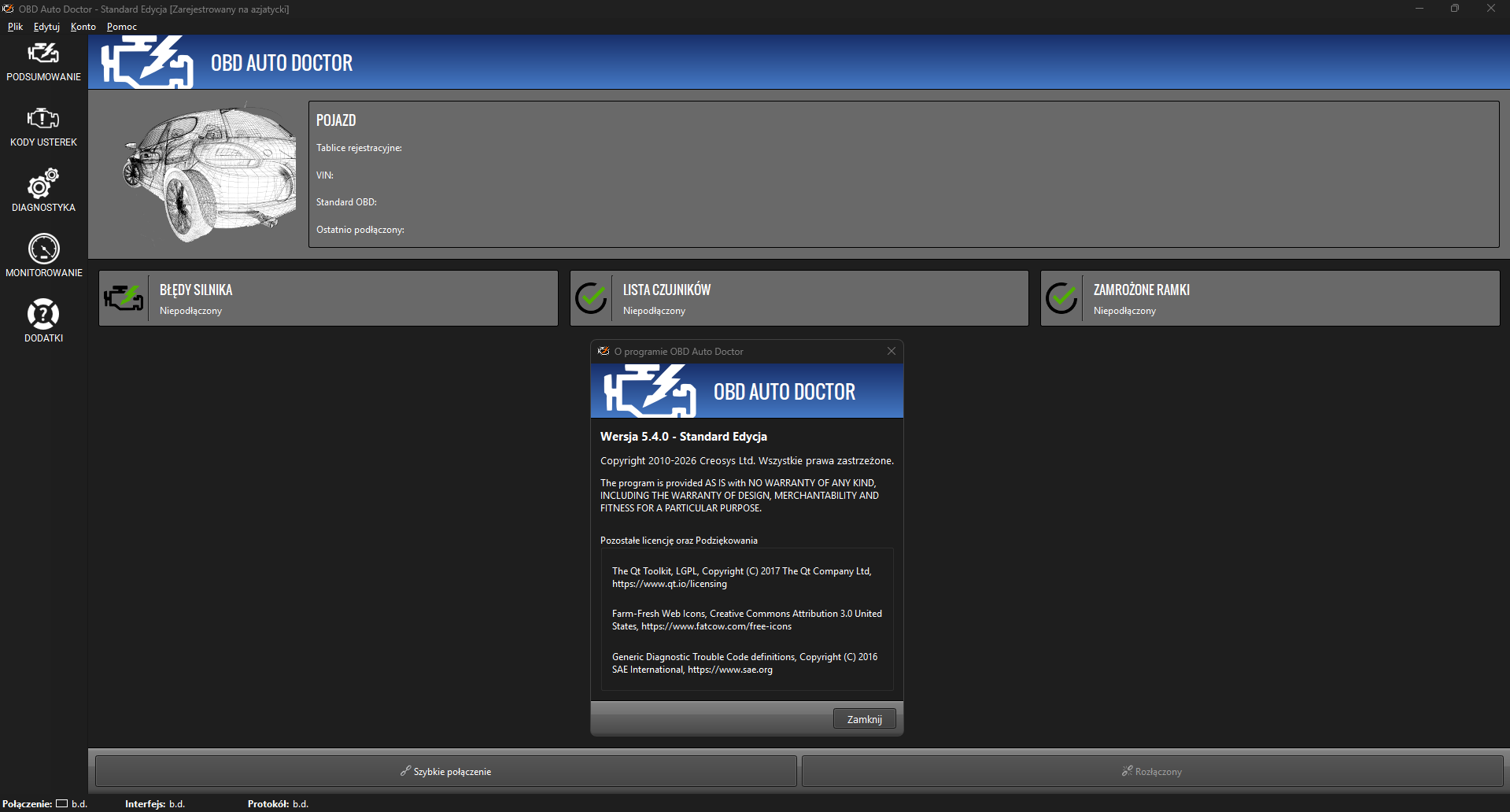Click the connection status indicator box
Image resolution: width=1510 pixels, height=812 pixels.
point(61,803)
